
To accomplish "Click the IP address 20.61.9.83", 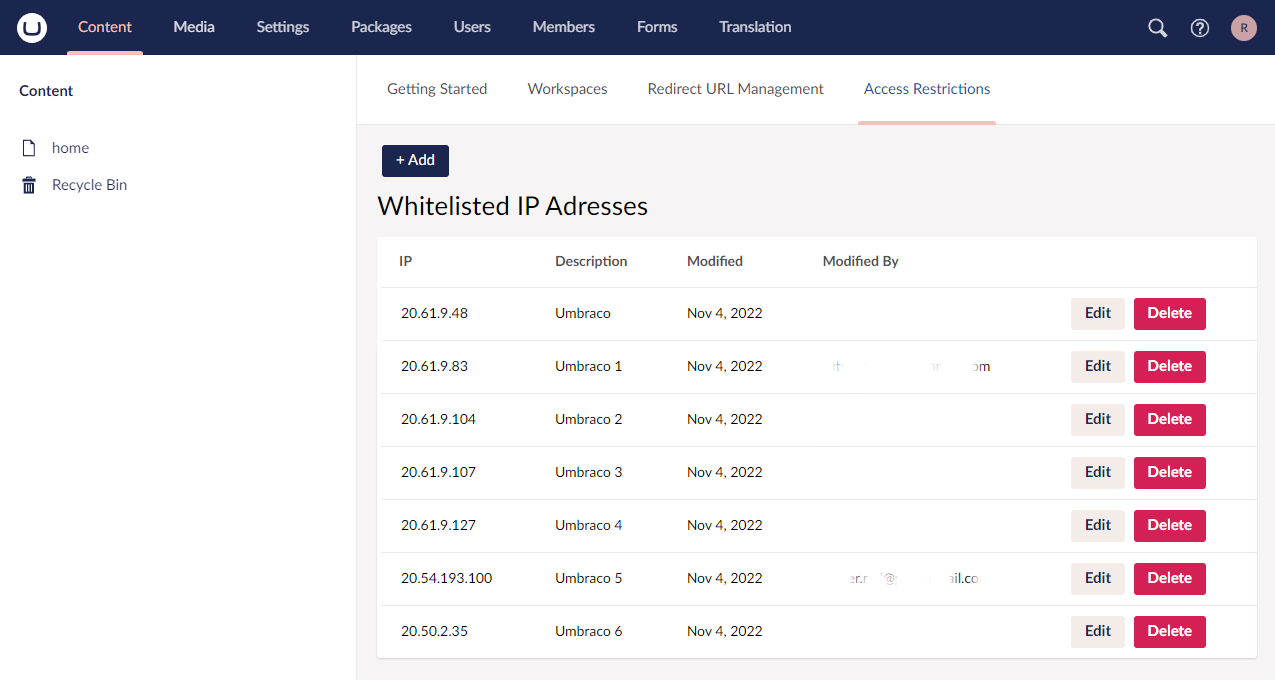I will click(434, 366).
